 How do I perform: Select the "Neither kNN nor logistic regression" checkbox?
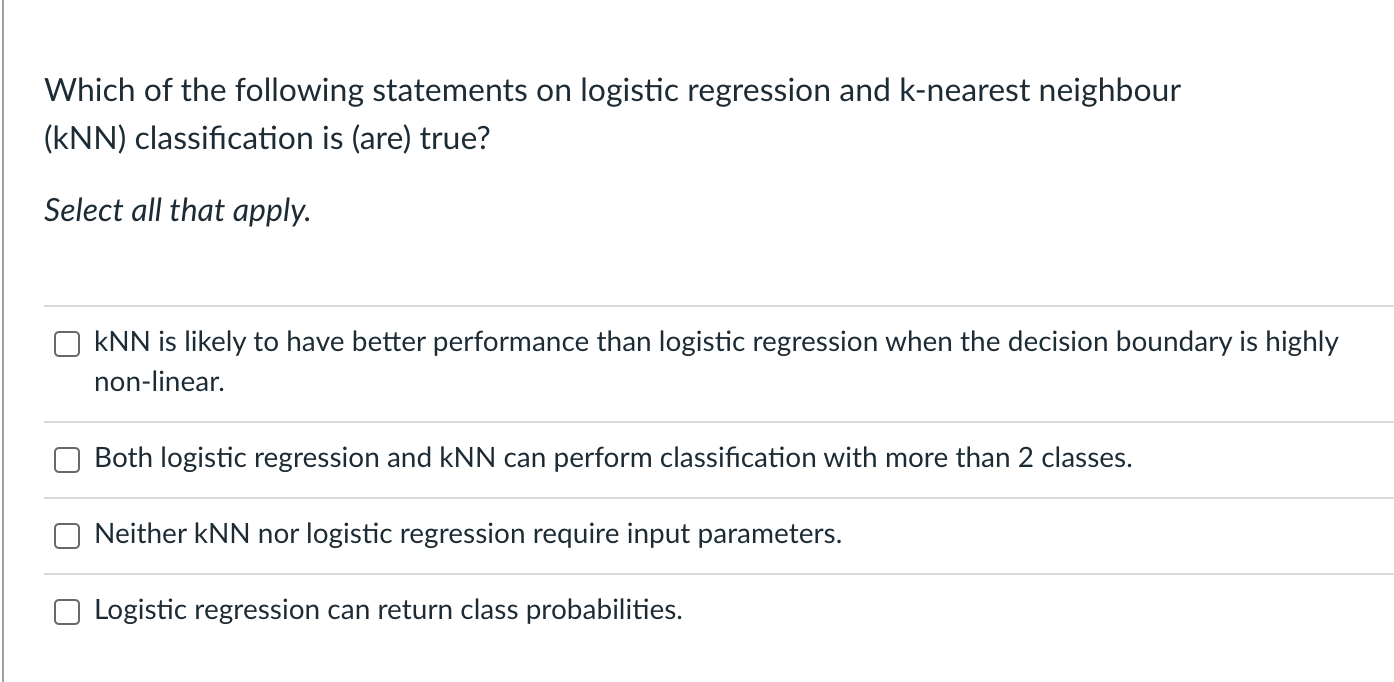[67, 536]
